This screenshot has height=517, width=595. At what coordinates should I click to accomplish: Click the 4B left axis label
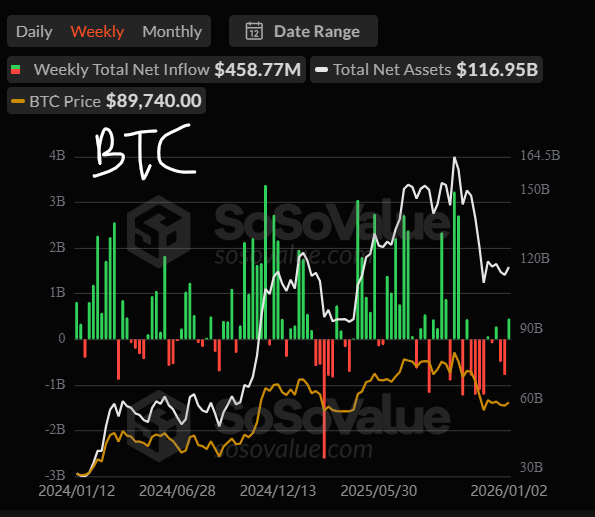pyautogui.click(x=57, y=156)
